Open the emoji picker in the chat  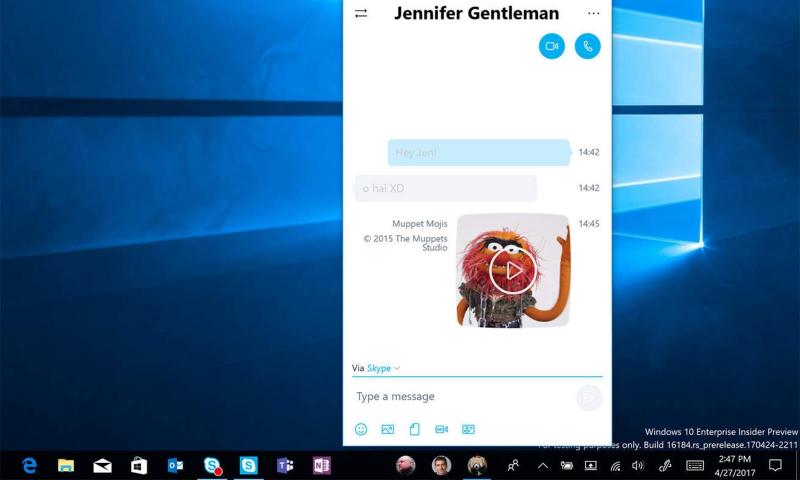click(x=361, y=430)
